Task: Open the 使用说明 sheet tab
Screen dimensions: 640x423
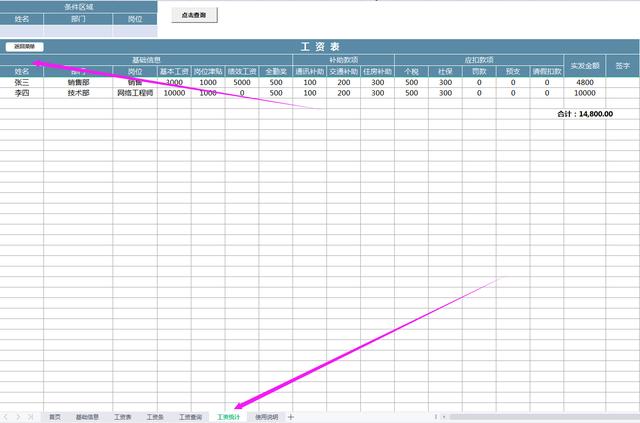Action: (267, 417)
